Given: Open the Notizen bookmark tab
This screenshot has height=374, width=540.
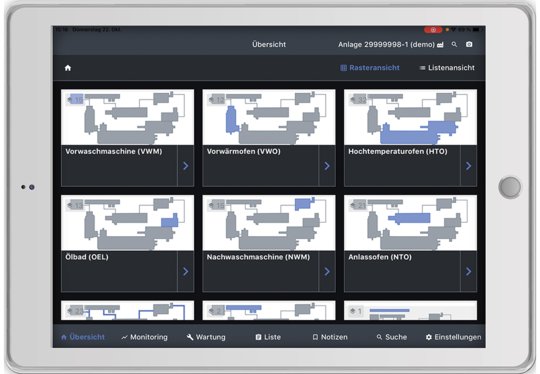Looking at the screenshot, I should [330, 337].
